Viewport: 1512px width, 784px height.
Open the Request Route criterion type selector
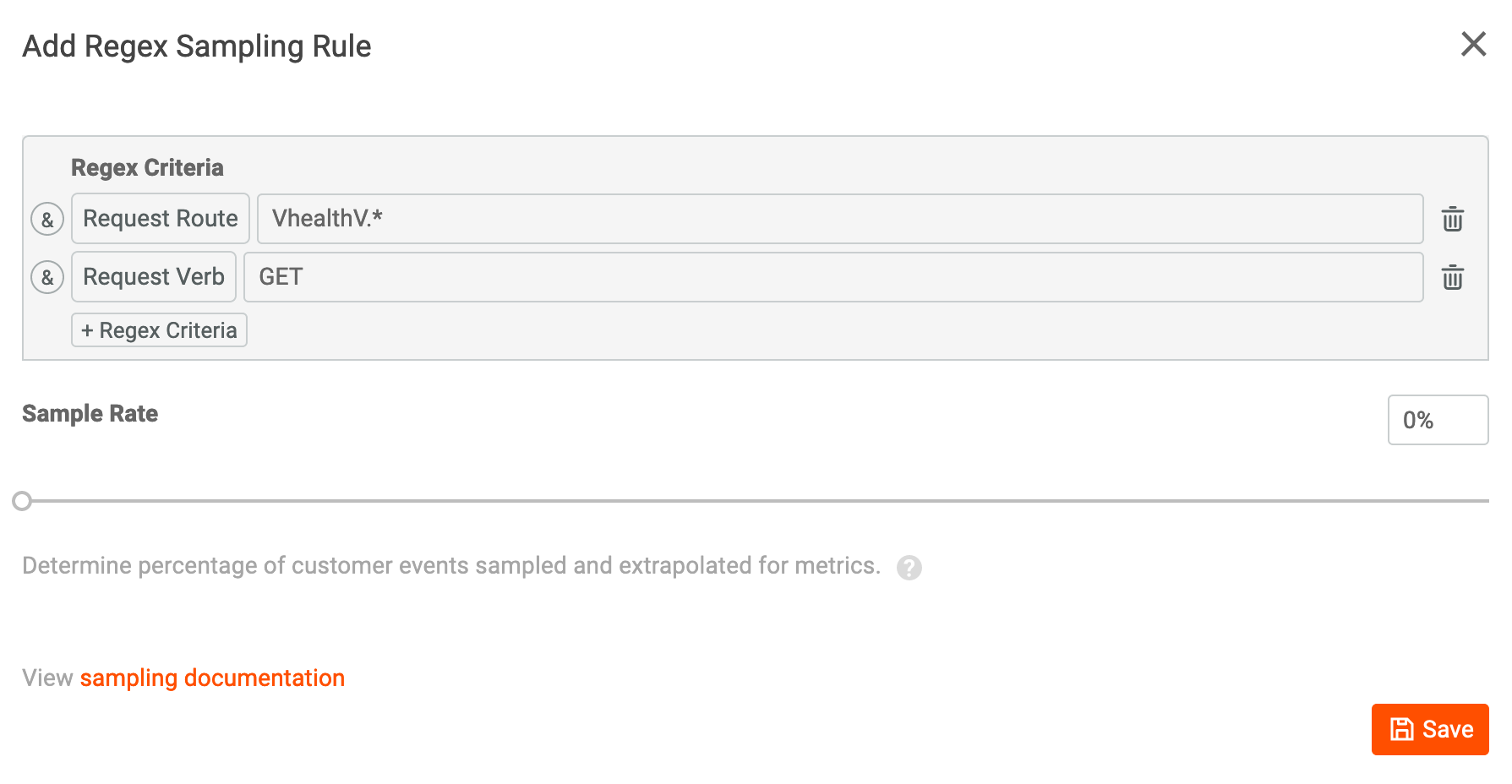160,219
